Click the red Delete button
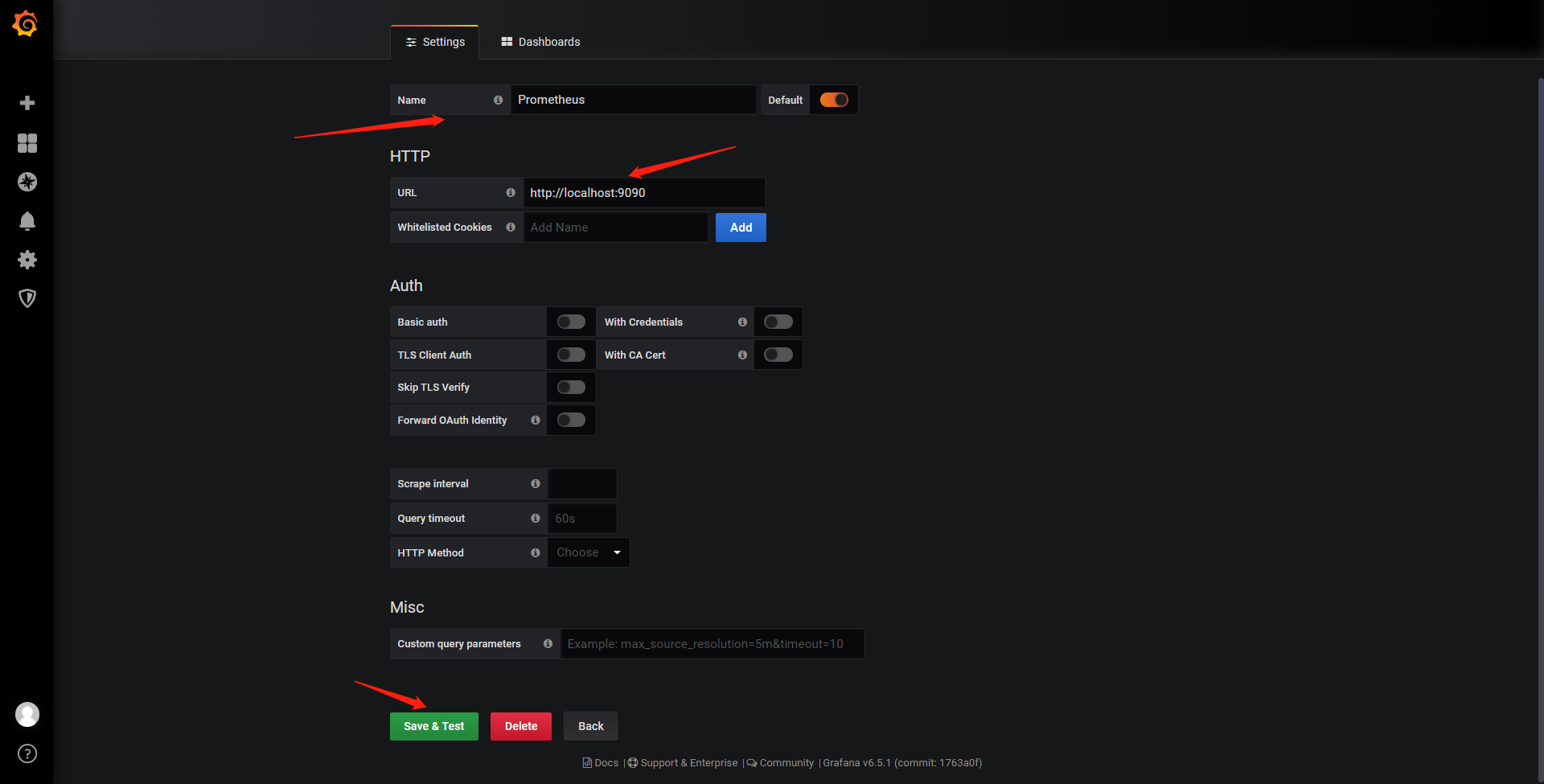This screenshot has height=784, width=1544. 521,726
